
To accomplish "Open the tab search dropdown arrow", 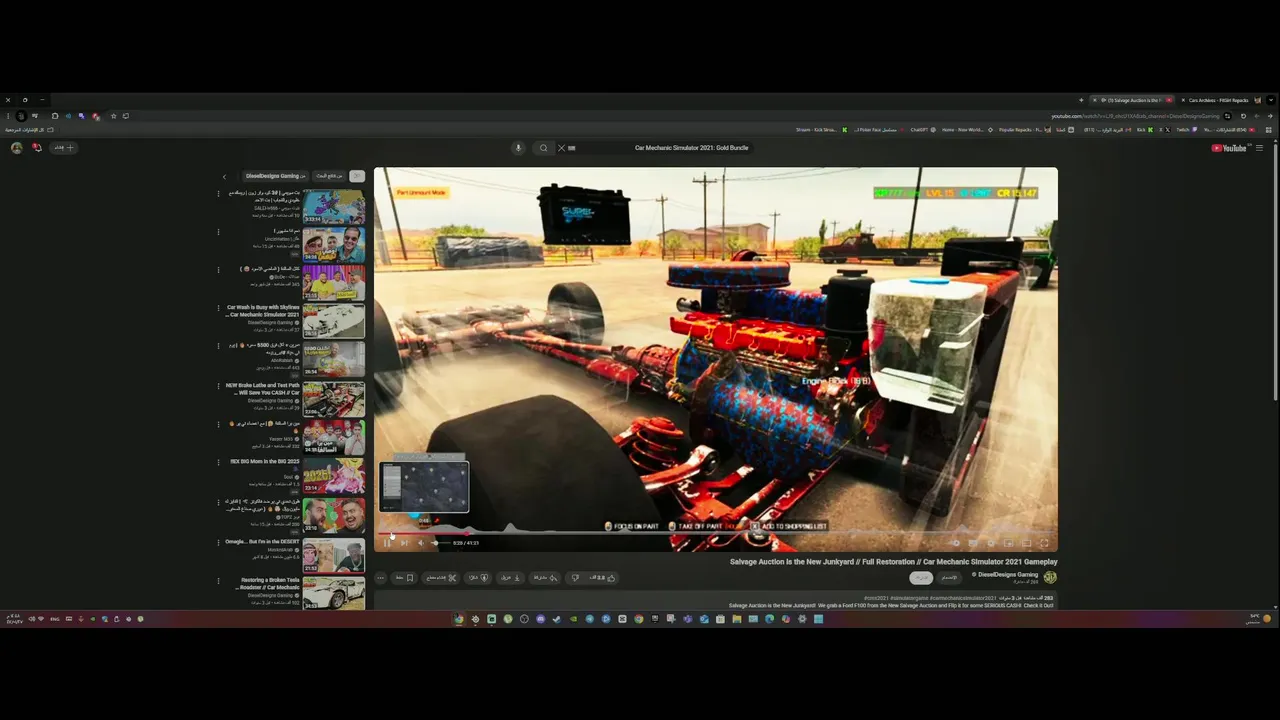I will pyautogui.click(x=1271, y=100).
